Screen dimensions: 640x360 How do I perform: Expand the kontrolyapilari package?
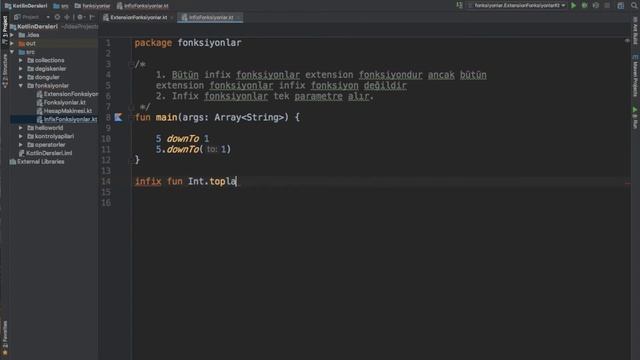coord(21,136)
